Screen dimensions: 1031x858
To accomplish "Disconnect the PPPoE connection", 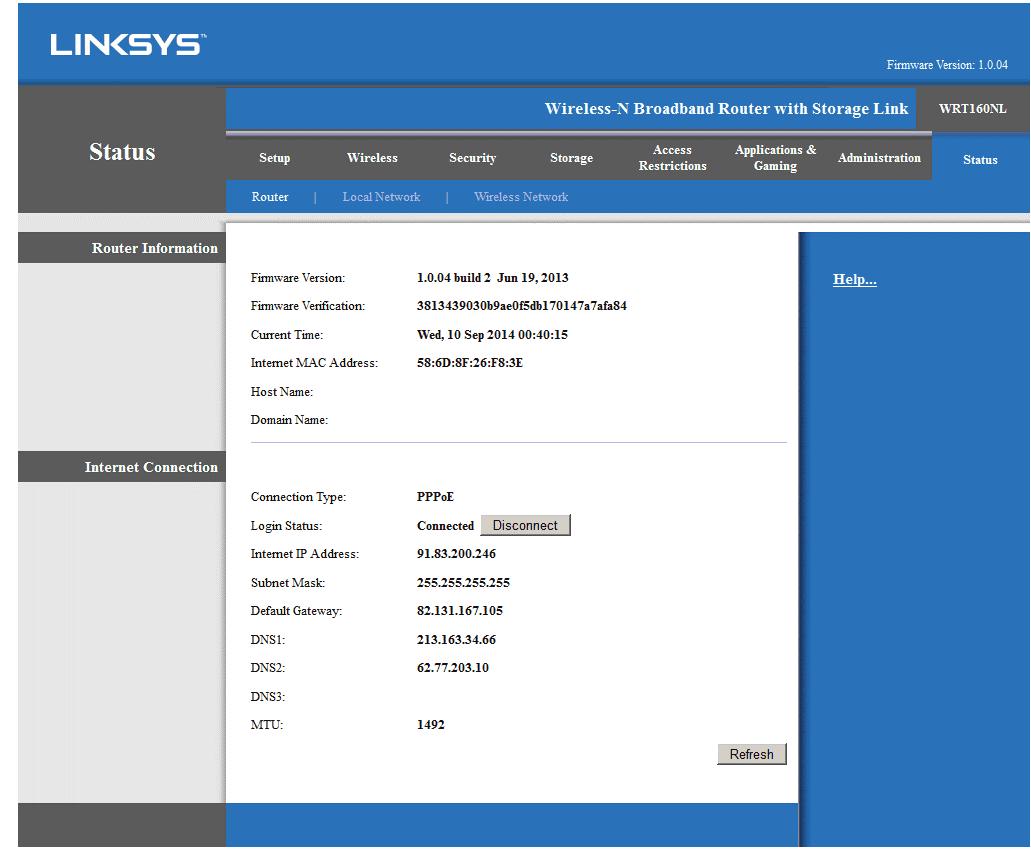I will 525,525.
